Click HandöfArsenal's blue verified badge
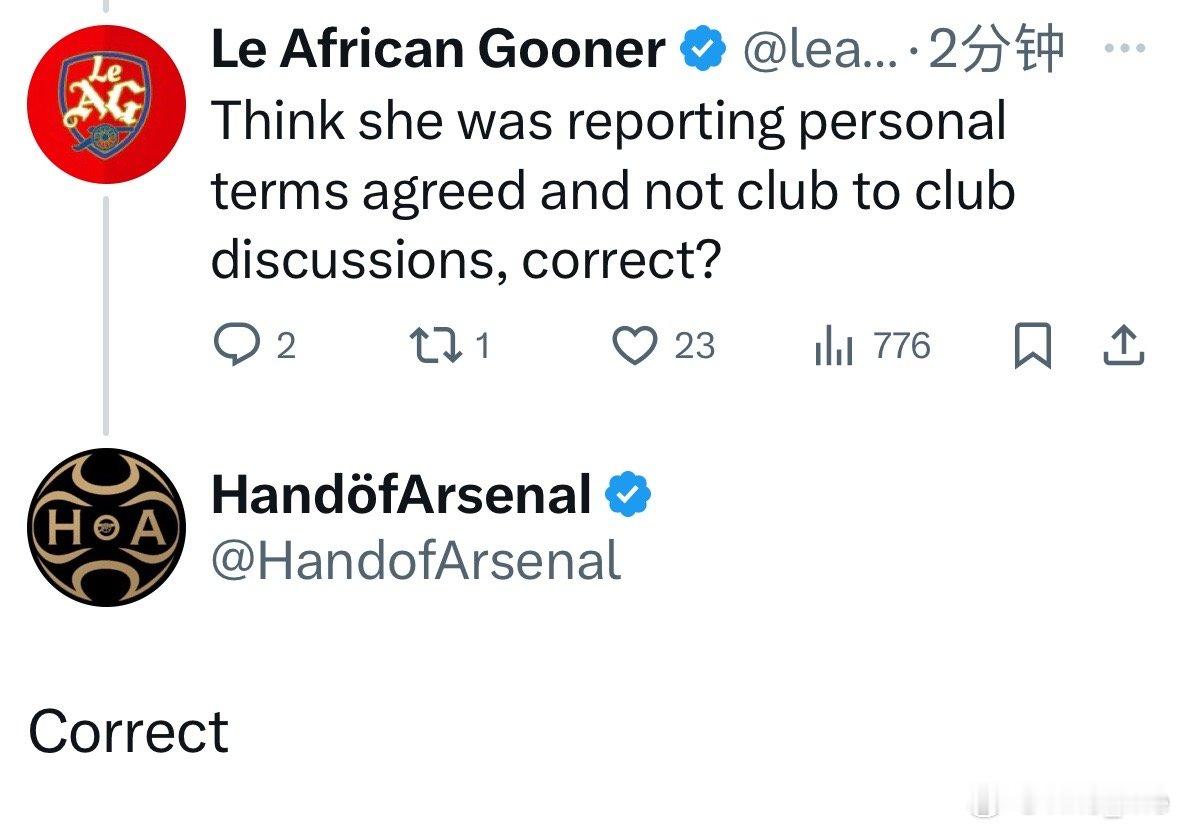1179x830 pixels. pos(628,495)
